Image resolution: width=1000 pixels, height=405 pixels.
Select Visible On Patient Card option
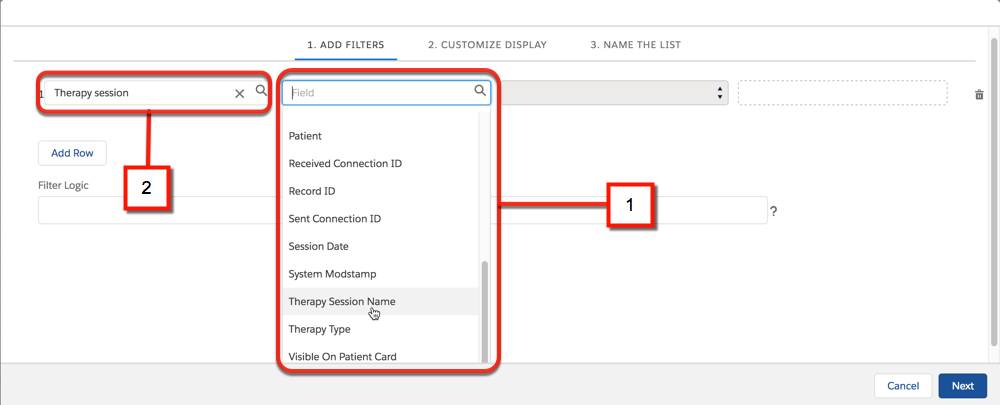380,355
